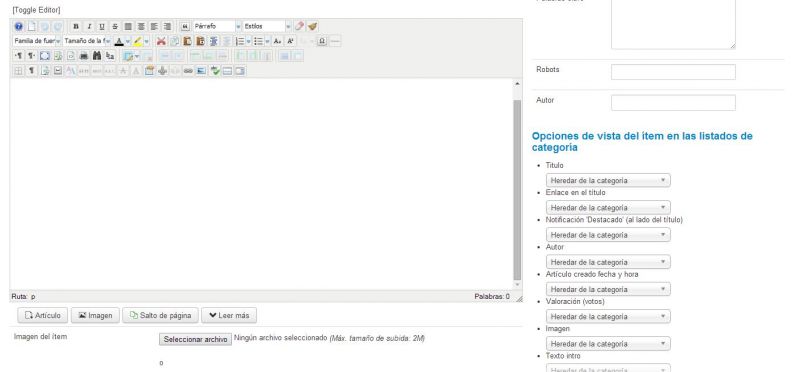Open the binoculars find tool
The width and height of the screenshot is (800, 372).
(x=96, y=56)
